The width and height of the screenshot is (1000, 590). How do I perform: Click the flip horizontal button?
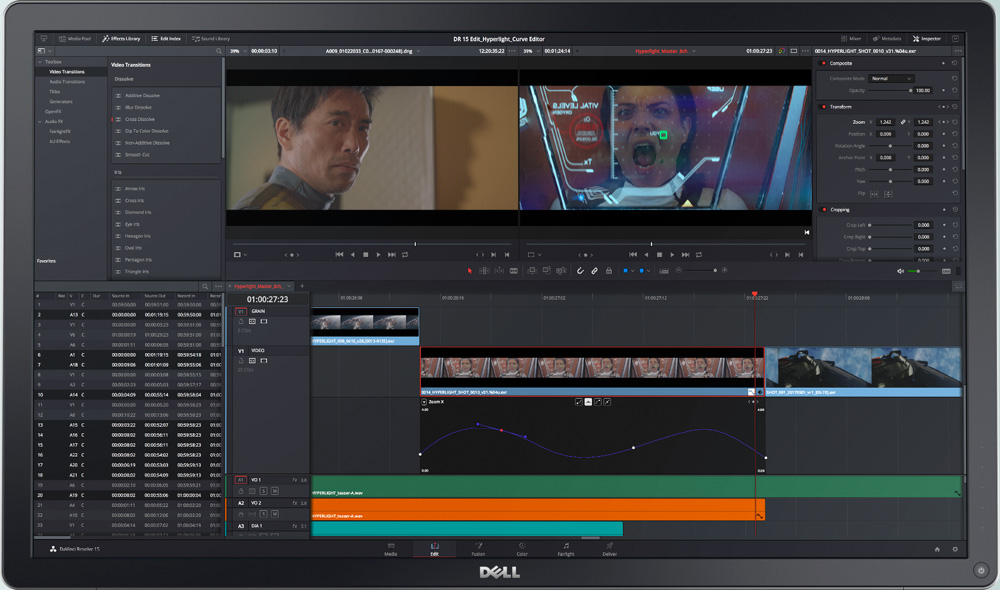point(874,194)
